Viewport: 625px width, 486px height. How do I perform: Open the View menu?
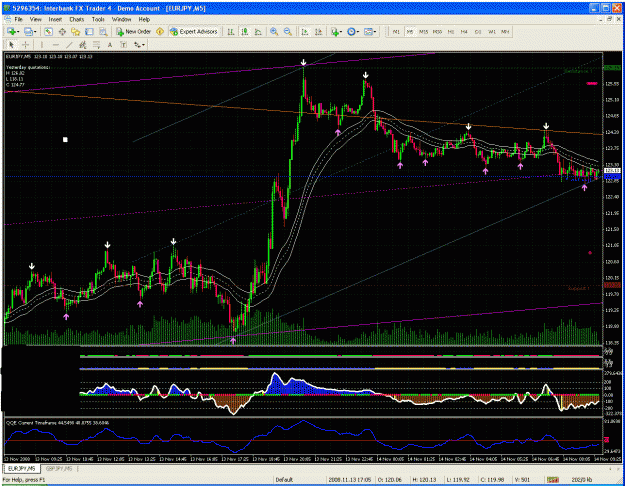[x=35, y=19]
